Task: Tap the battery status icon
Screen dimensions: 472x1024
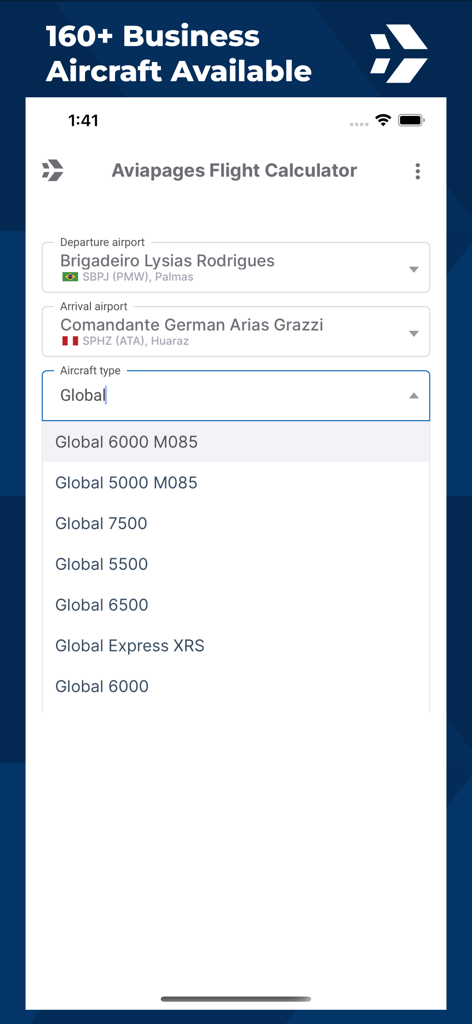Action: click(x=411, y=120)
